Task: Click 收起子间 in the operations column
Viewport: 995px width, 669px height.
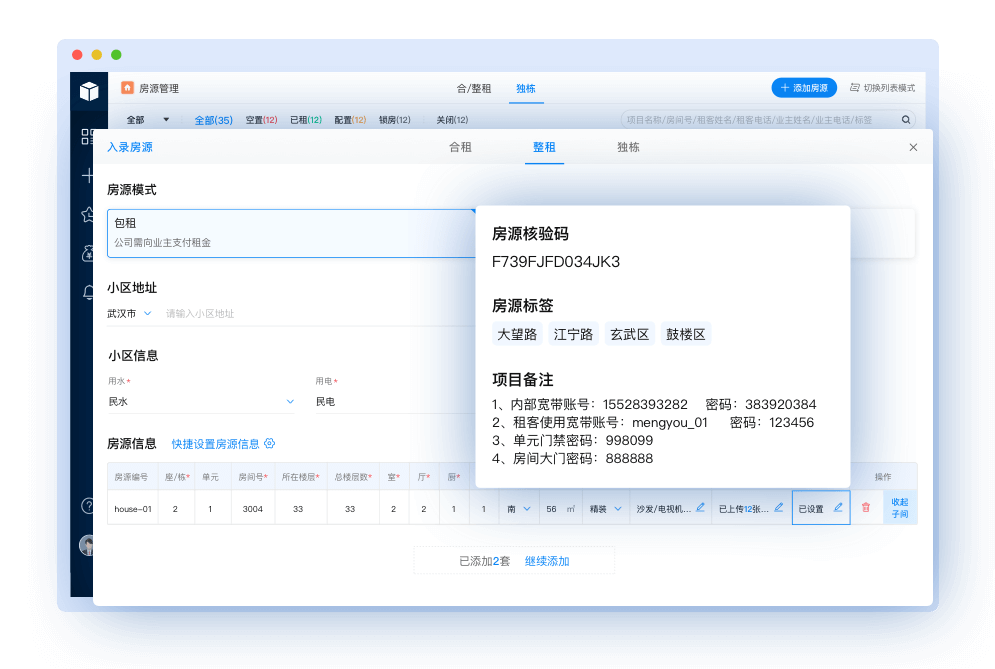Action: [x=900, y=508]
